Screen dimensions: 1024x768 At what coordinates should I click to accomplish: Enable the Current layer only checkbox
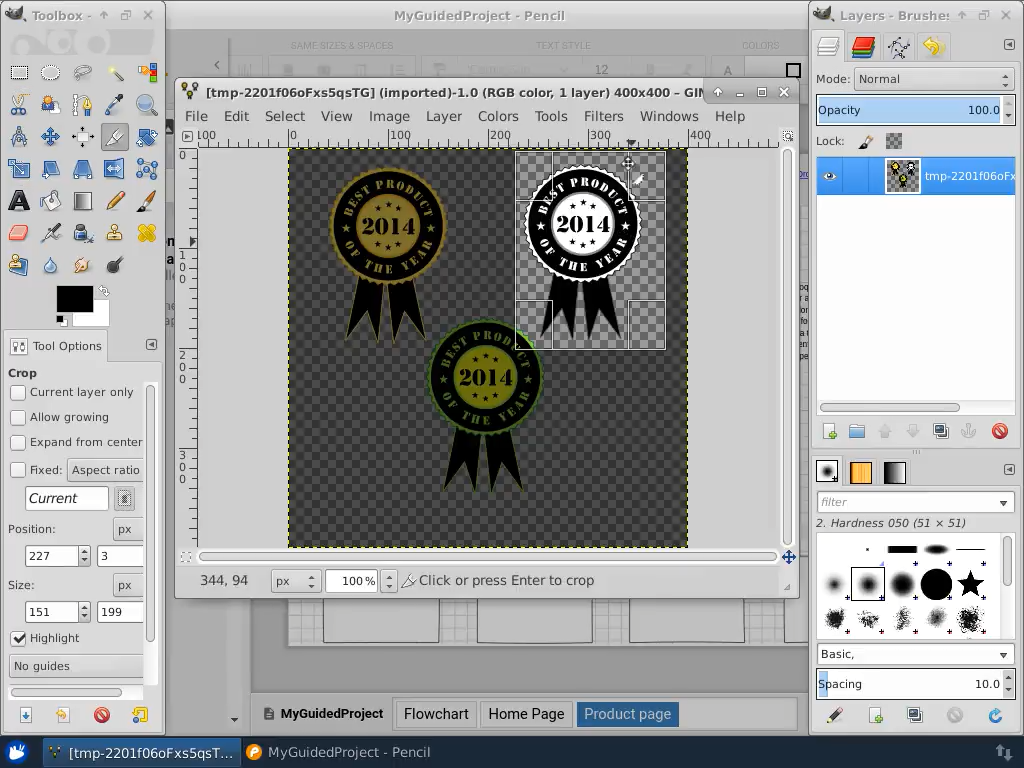pyautogui.click(x=18, y=393)
